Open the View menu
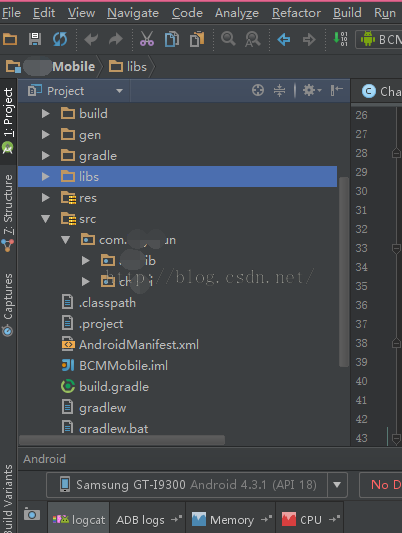The image size is (402, 533). 82,13
